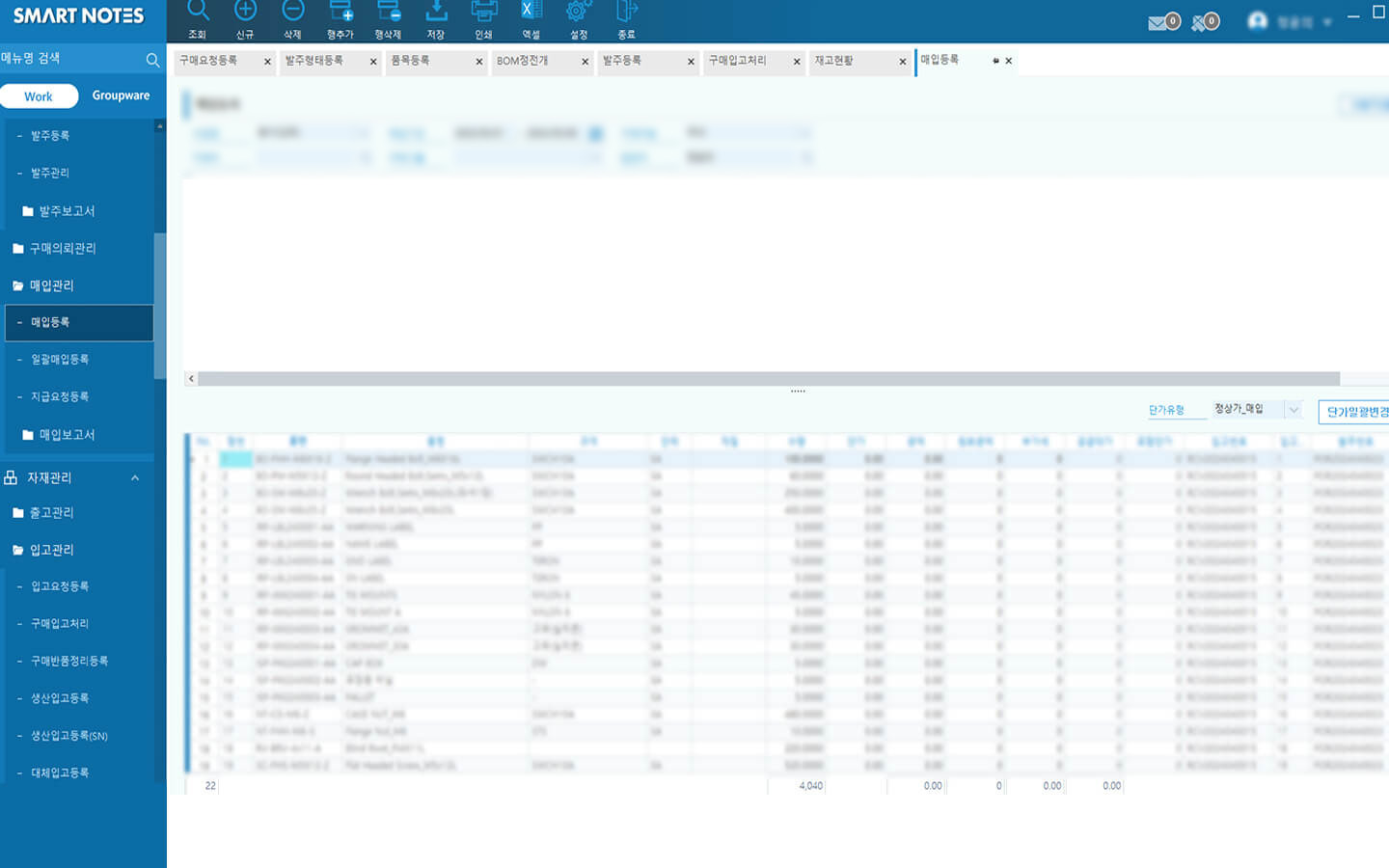Click the 단가일괄변경 button

1355,412
